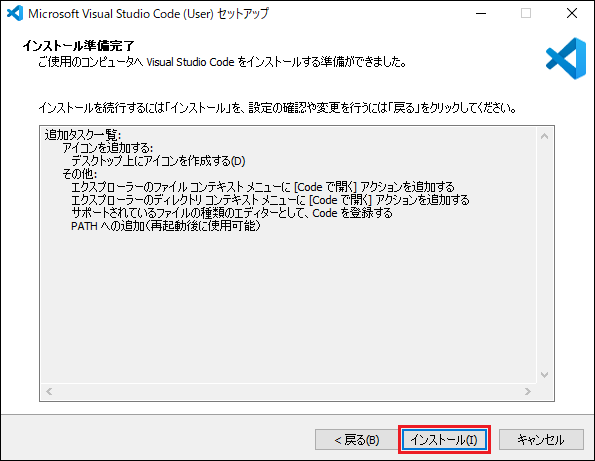Click the 追加タスク一覧: line in summary

(x=83, y=135)
